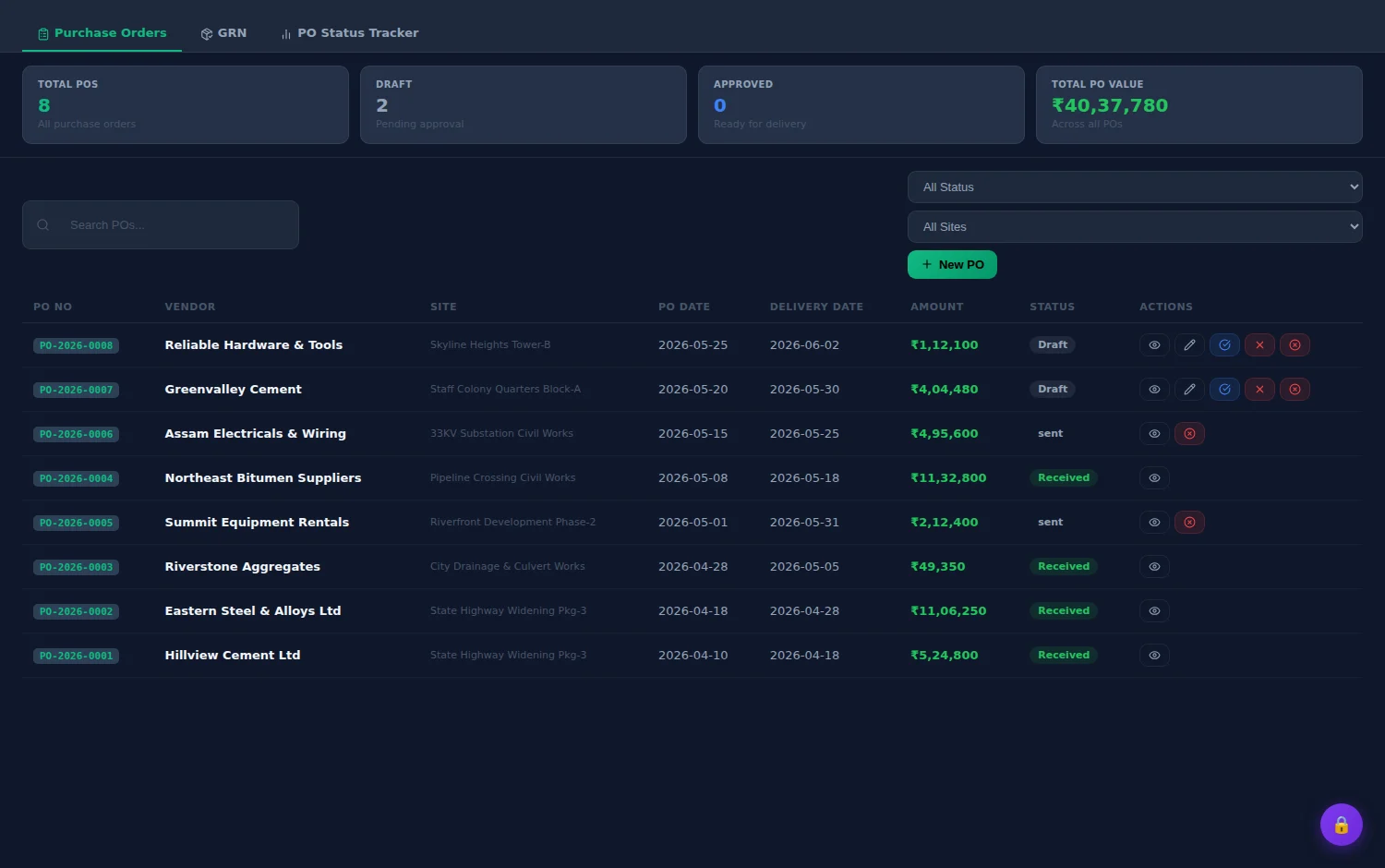Click vendor name Eastern Steel & Alloys Ltd
Viewport: 1385px width, 868px height.
point(253,610)
